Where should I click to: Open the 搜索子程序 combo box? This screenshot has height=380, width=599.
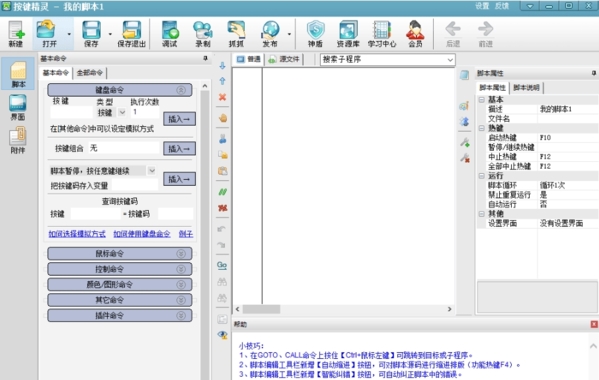pyautogui.click(x=387, y=60)
